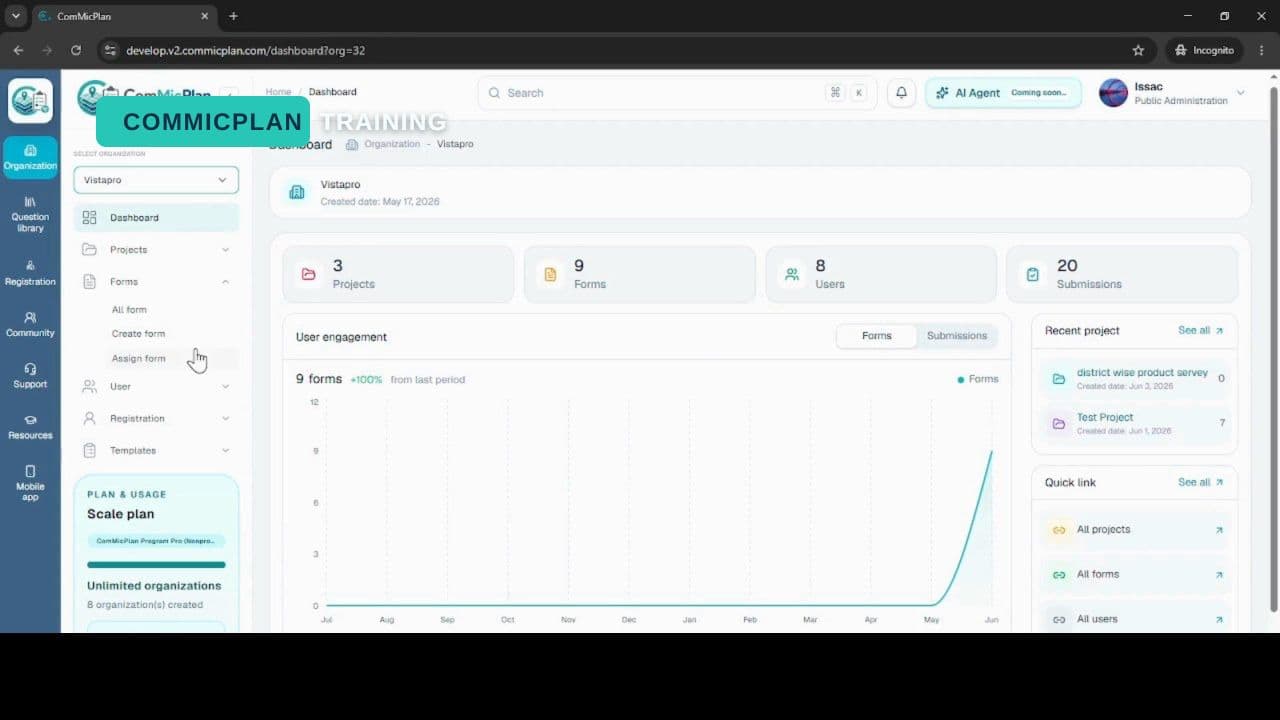Click the Forms stat card document icon
This screenshot has width=1280, height=720.
550,274
